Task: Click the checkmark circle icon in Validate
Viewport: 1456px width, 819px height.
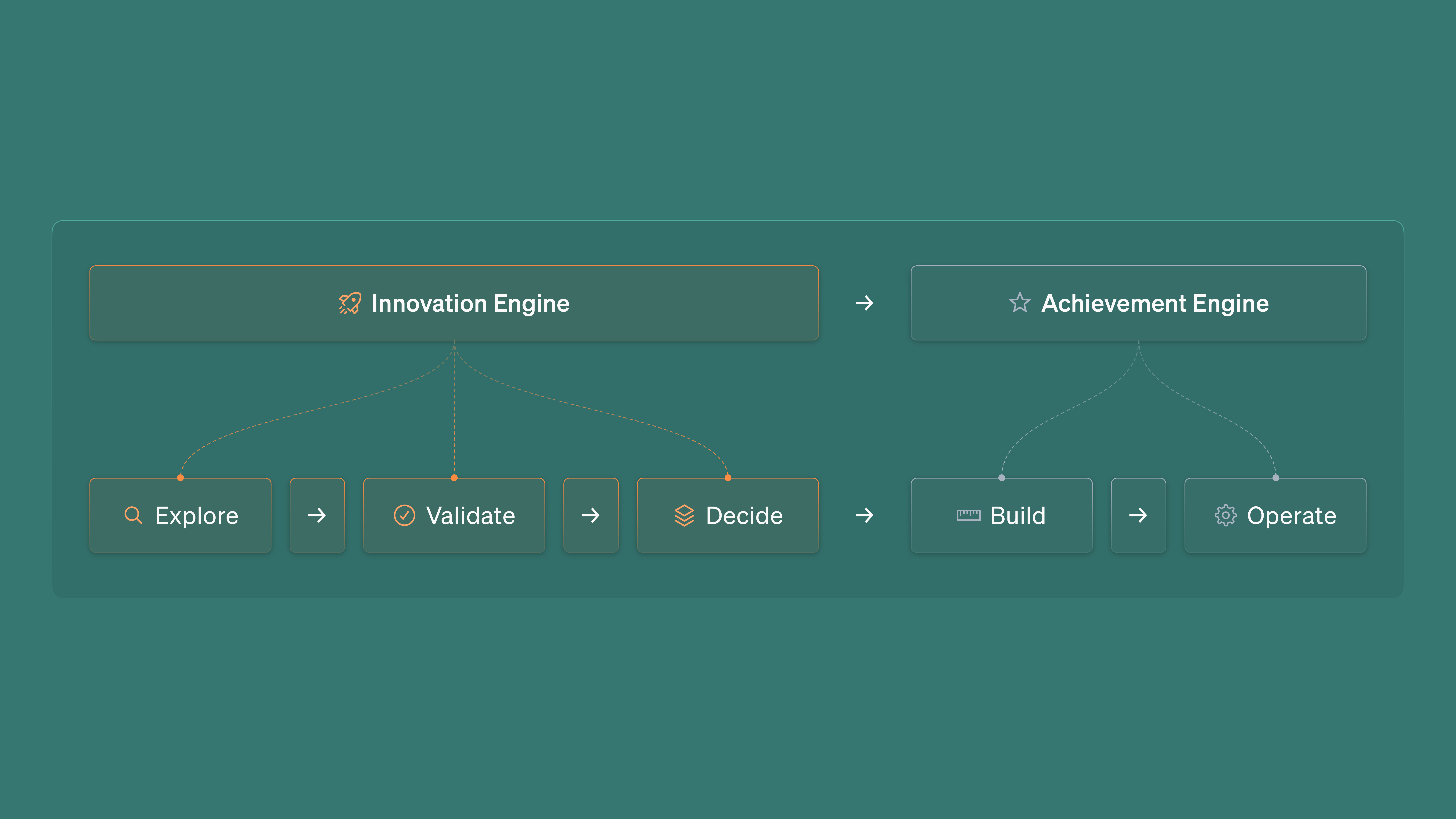Action: pyautogui.click(x=404, y=515)
